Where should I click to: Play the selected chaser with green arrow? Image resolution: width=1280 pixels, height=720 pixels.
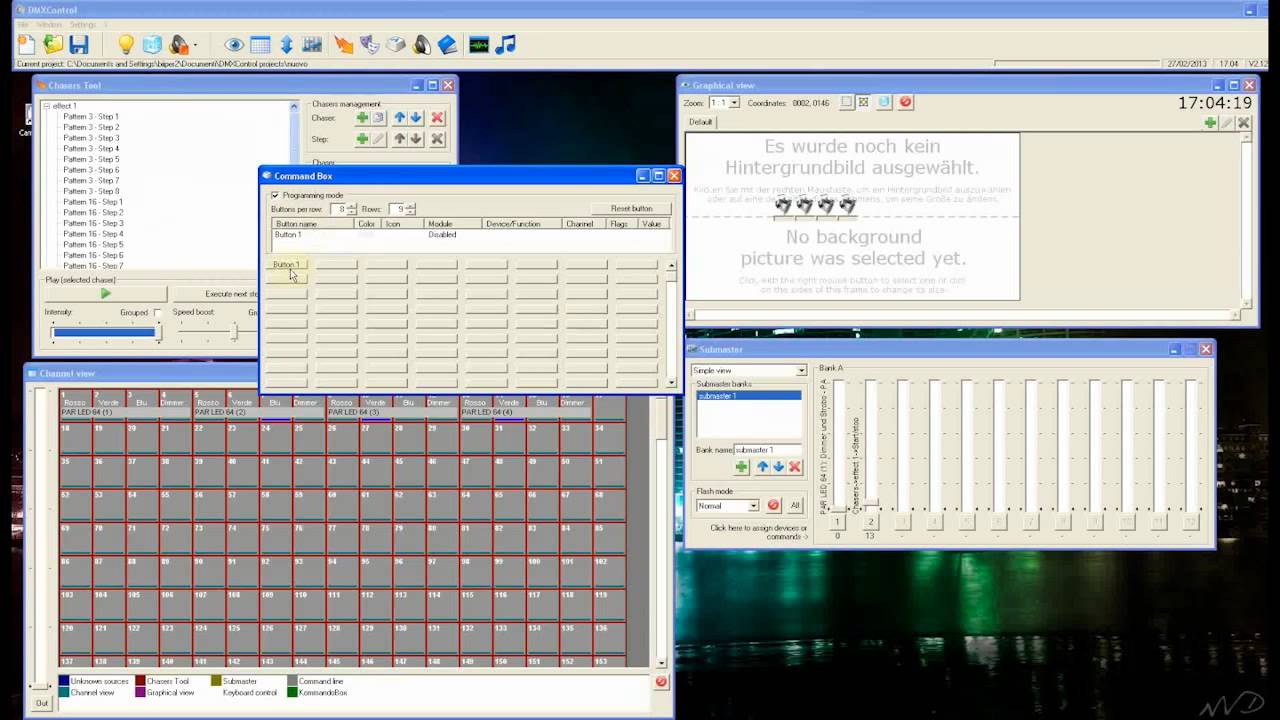point(106,294)
